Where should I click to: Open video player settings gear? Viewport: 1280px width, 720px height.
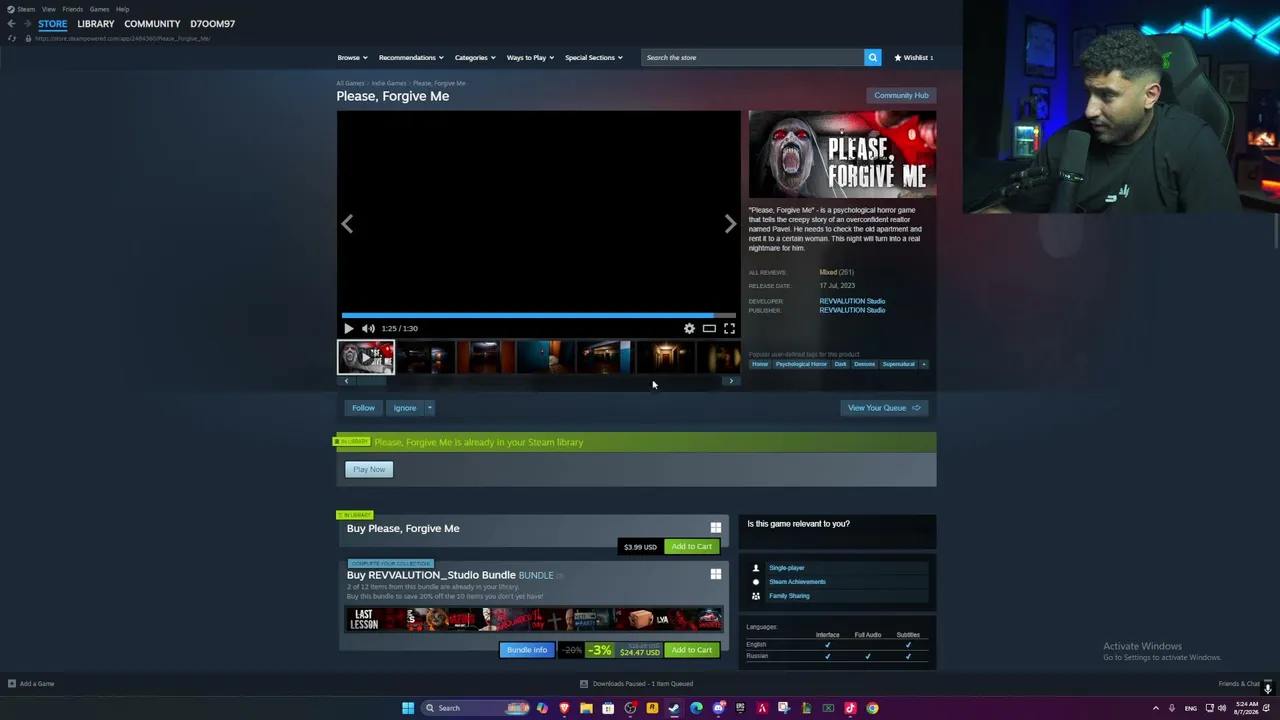689,328
